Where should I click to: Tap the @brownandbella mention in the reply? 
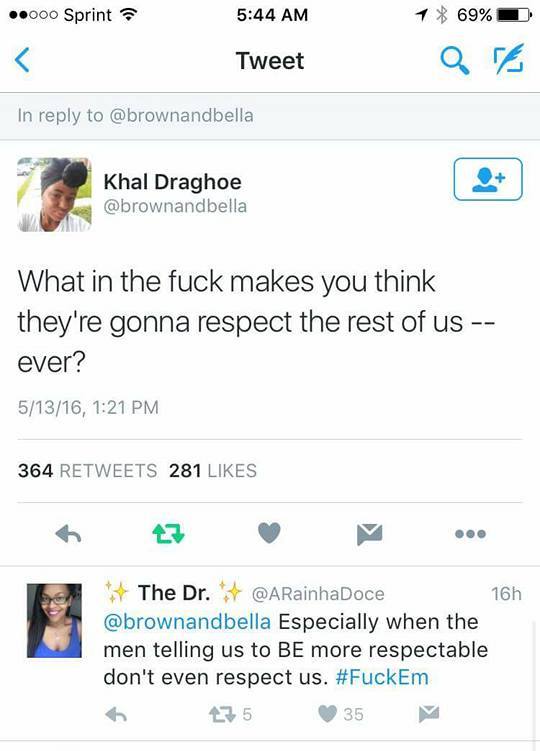(x=187, y=622)
